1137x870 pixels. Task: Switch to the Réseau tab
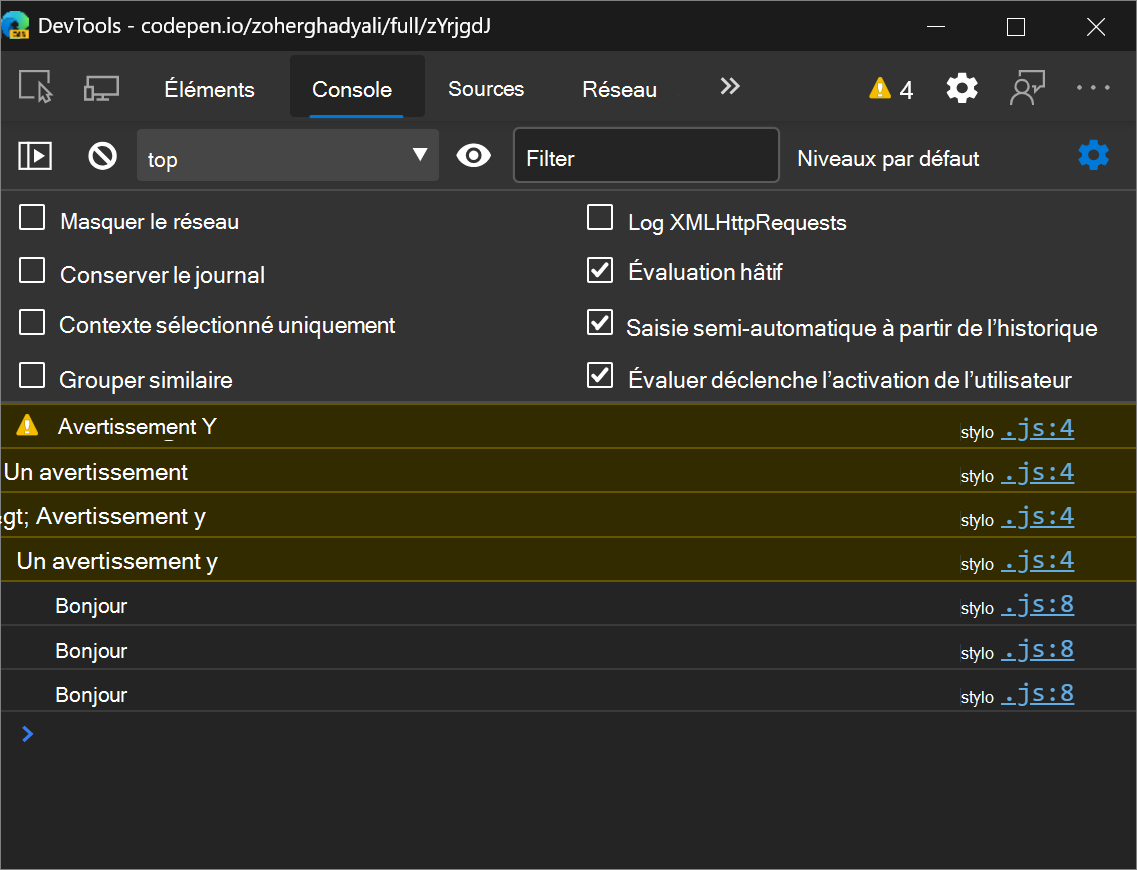pos(619,89)
